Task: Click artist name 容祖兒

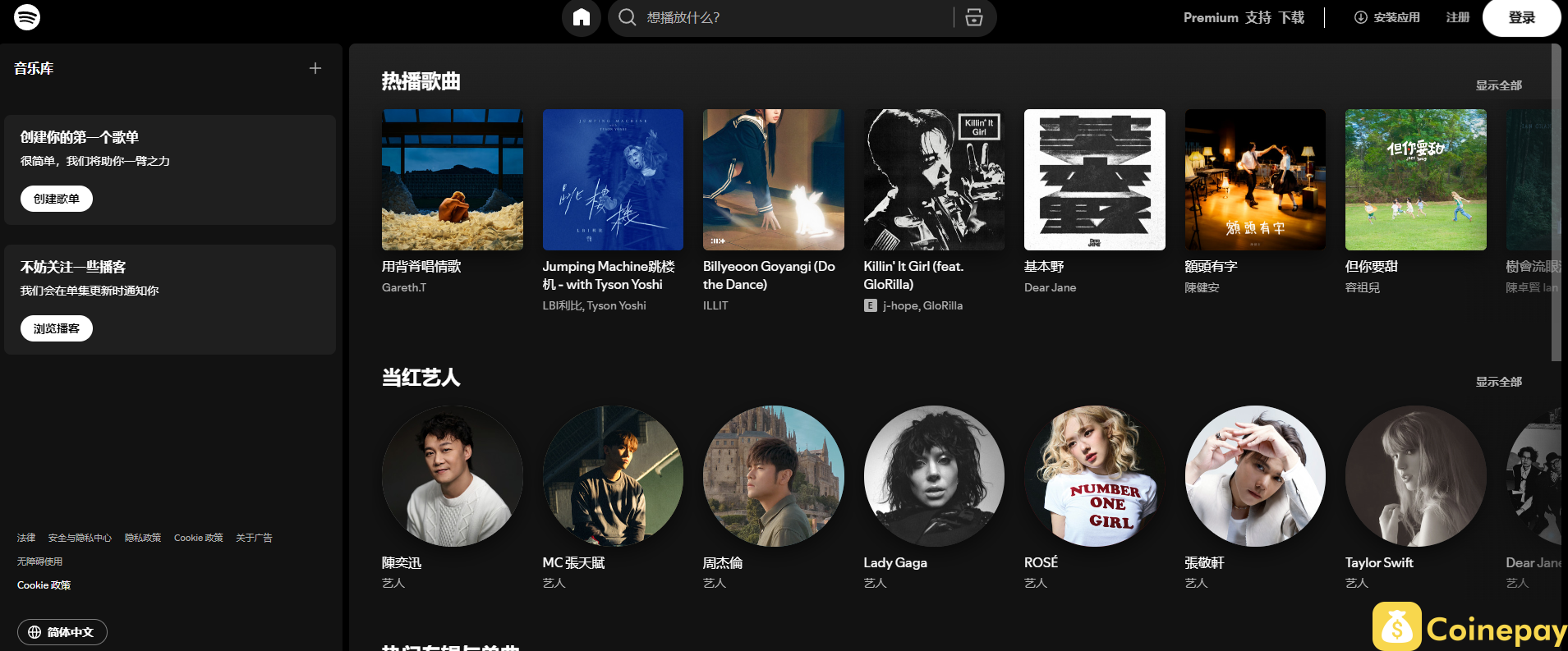Action: point(1363,287)
